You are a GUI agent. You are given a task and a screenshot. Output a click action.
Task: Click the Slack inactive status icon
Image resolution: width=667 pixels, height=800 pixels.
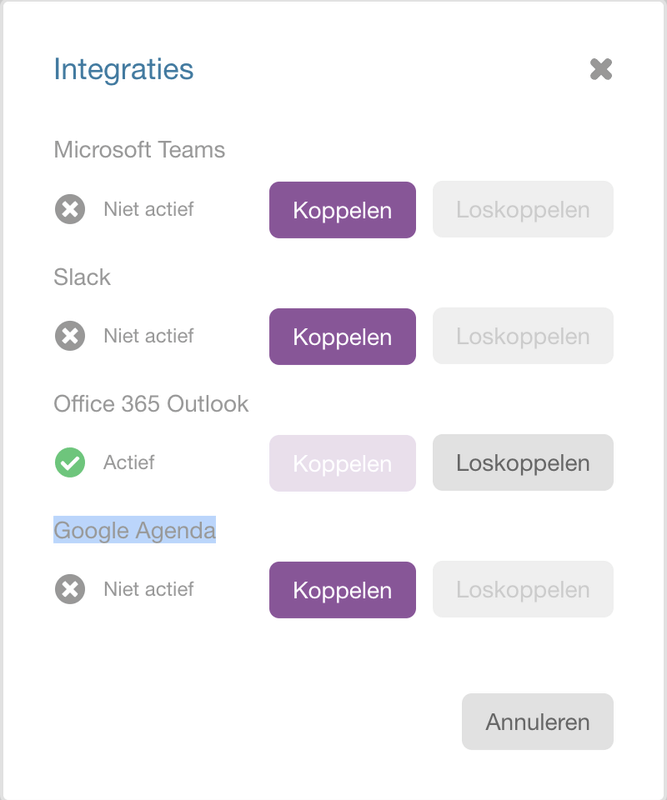(x=70, y=336)
